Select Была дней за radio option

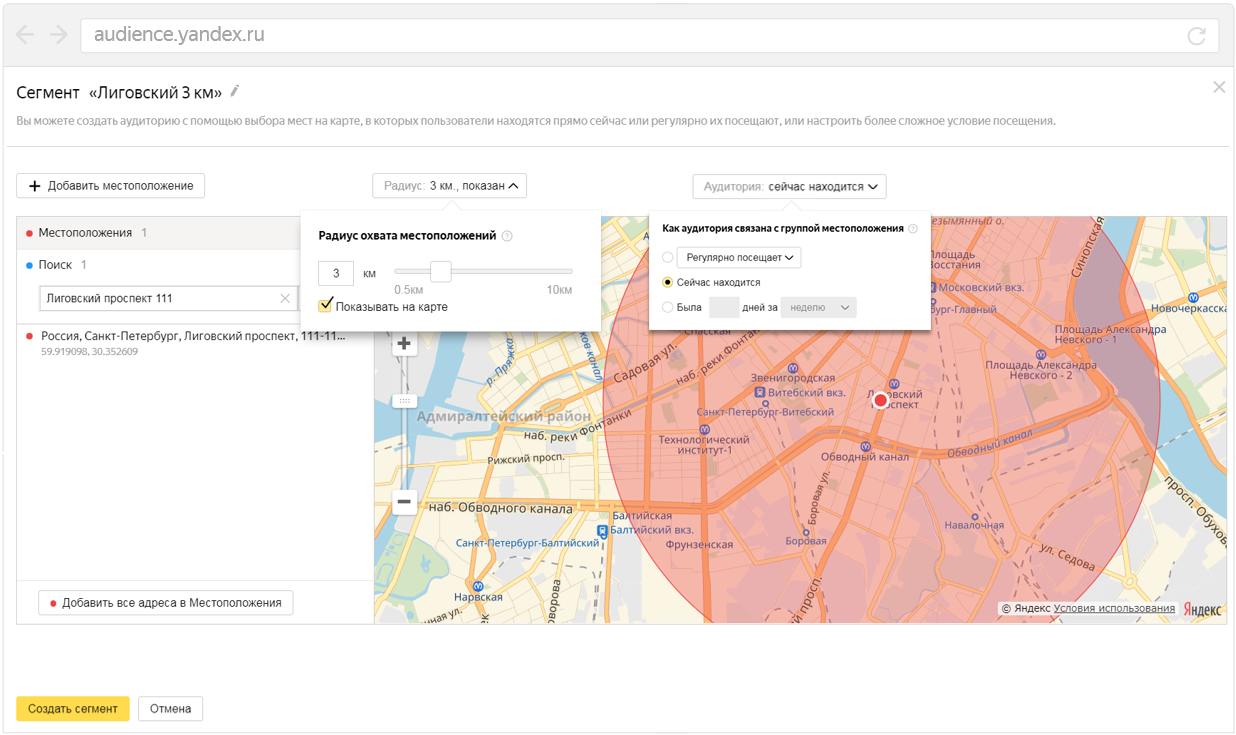click(x=668, y=308)
